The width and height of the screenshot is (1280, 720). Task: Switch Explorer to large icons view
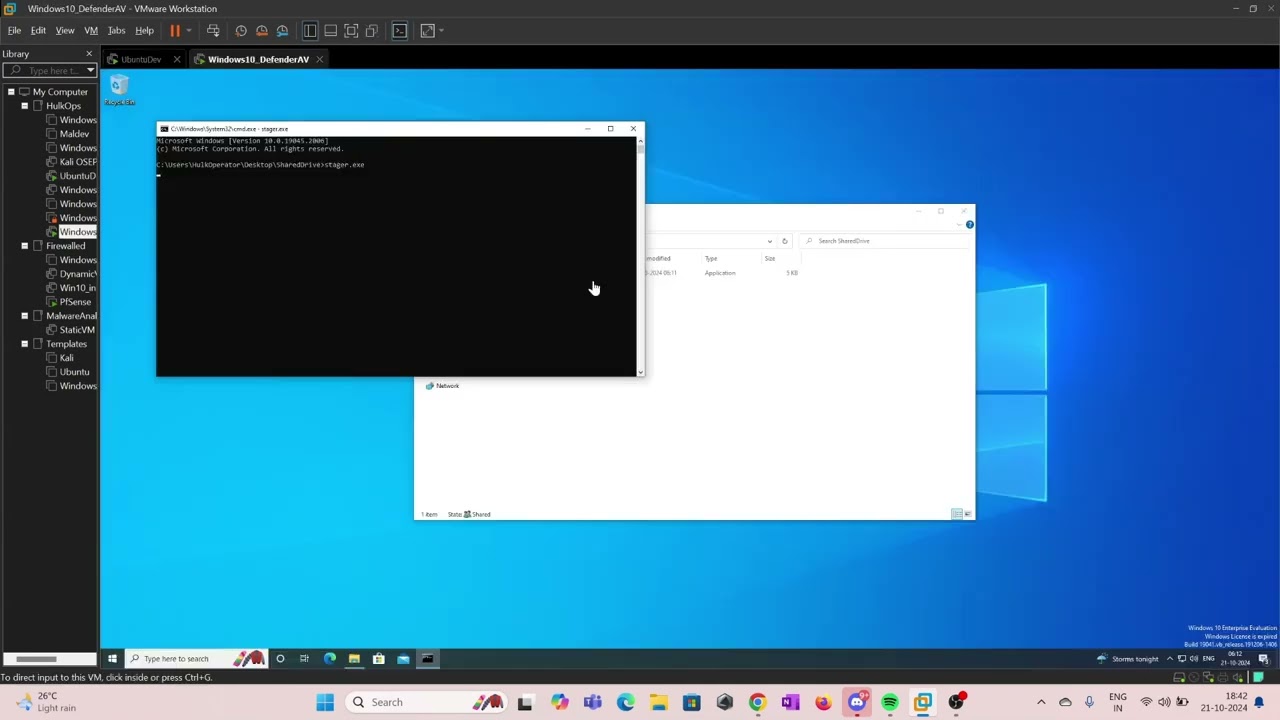coord(968,514)
